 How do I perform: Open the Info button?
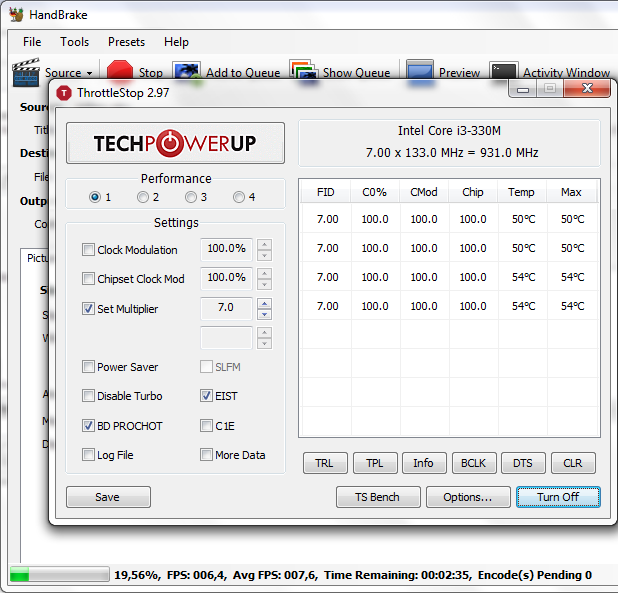pyautogui.click(x=424, y=463)
